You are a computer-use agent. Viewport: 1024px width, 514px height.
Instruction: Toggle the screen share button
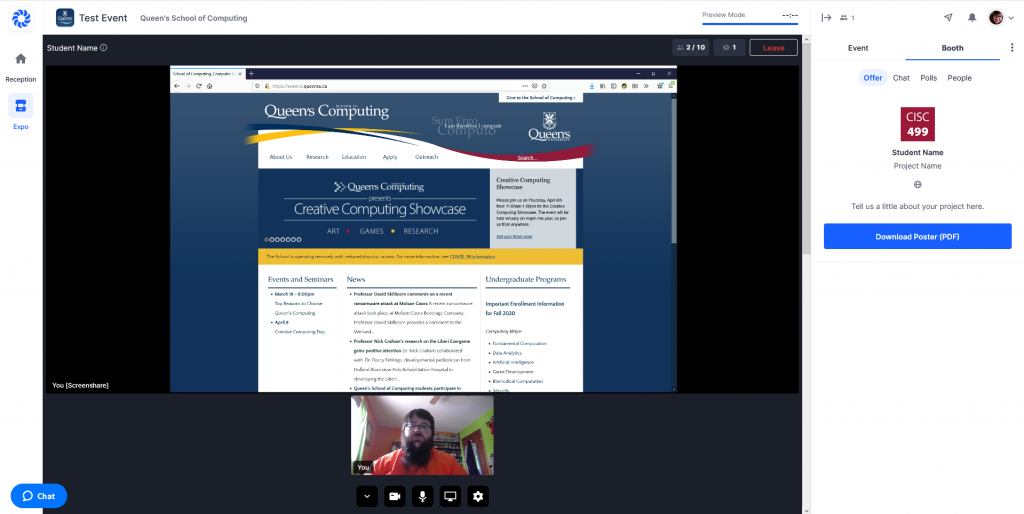pyautogui.click(x=450, y=496)
